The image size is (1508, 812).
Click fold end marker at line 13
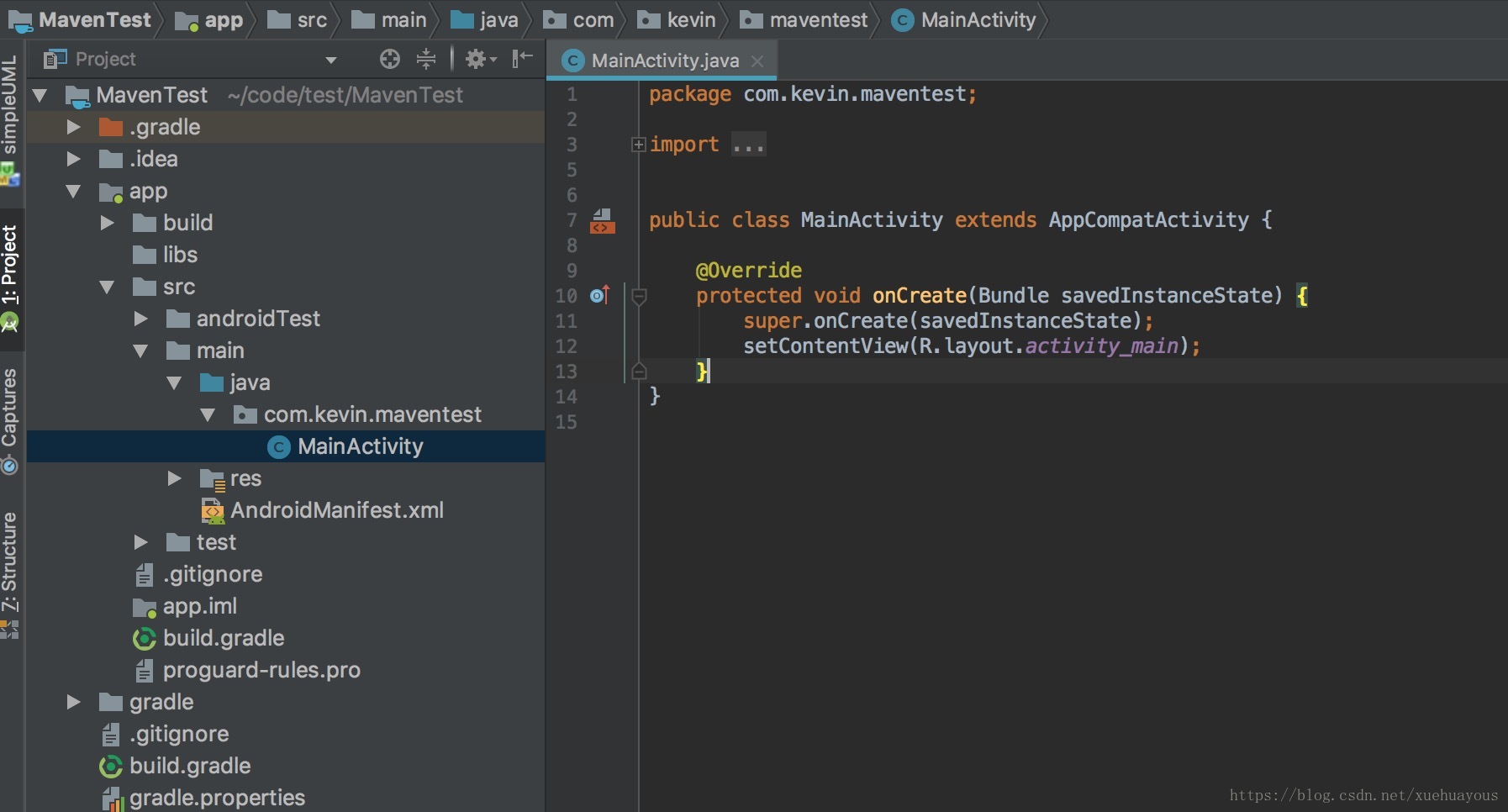click(639, 371)
